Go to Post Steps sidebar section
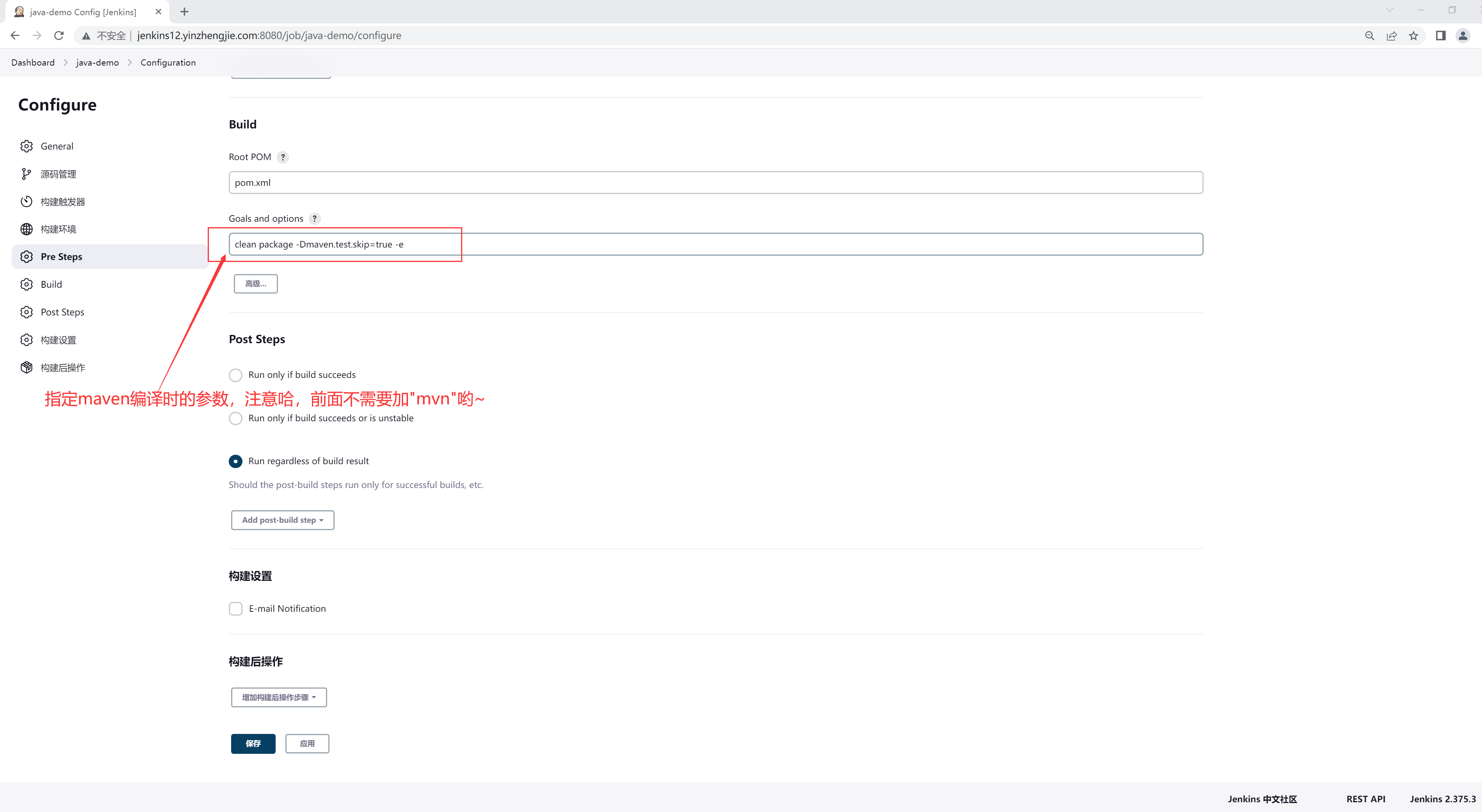The width and height of the screenshot is (1482, 812). 62,312
